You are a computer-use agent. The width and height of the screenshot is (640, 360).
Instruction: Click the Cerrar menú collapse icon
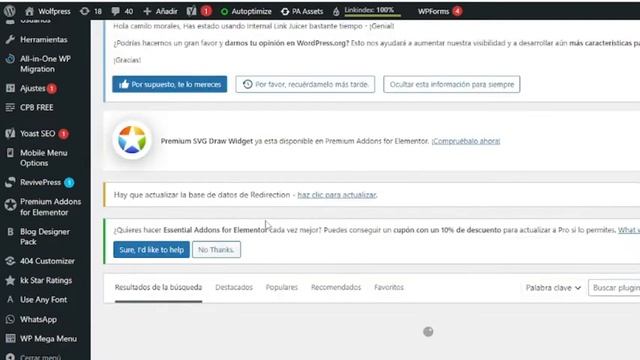[10, 357]
